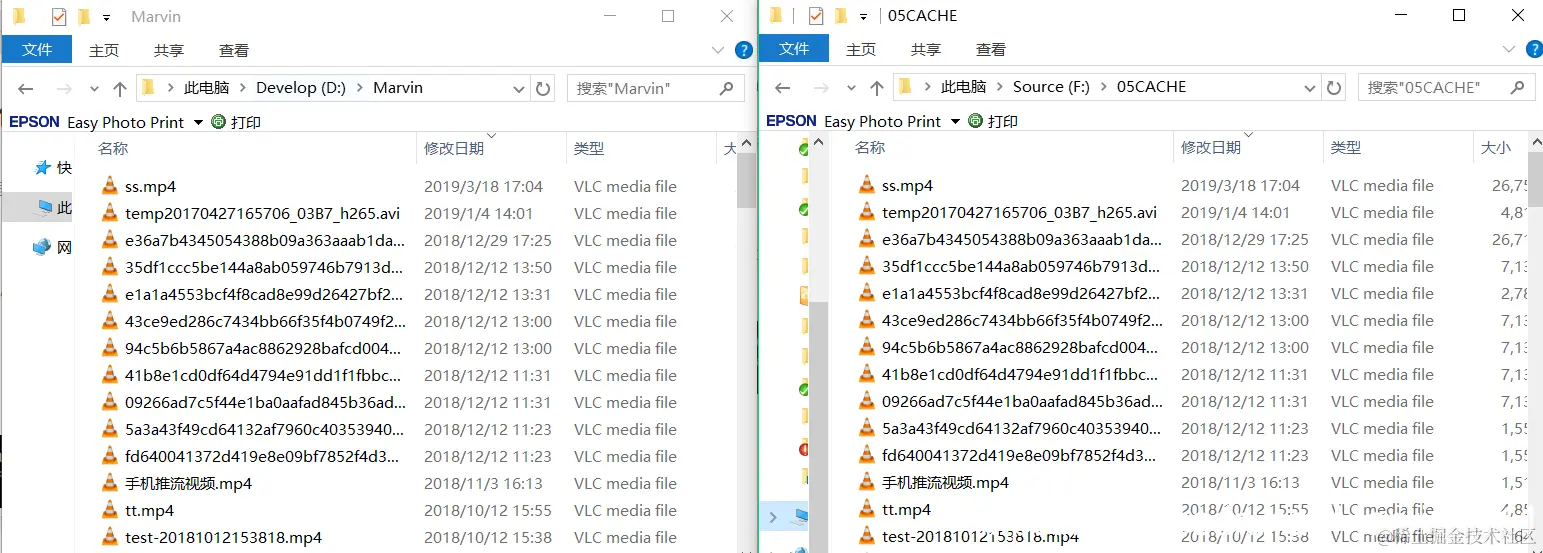This screenshot has height=553, width=1543.
Task: Select 5a3a43f49cd64132af7960c40353940 file in 05CACHE window
Action: pyautogui.click(x=1022, y=428)
